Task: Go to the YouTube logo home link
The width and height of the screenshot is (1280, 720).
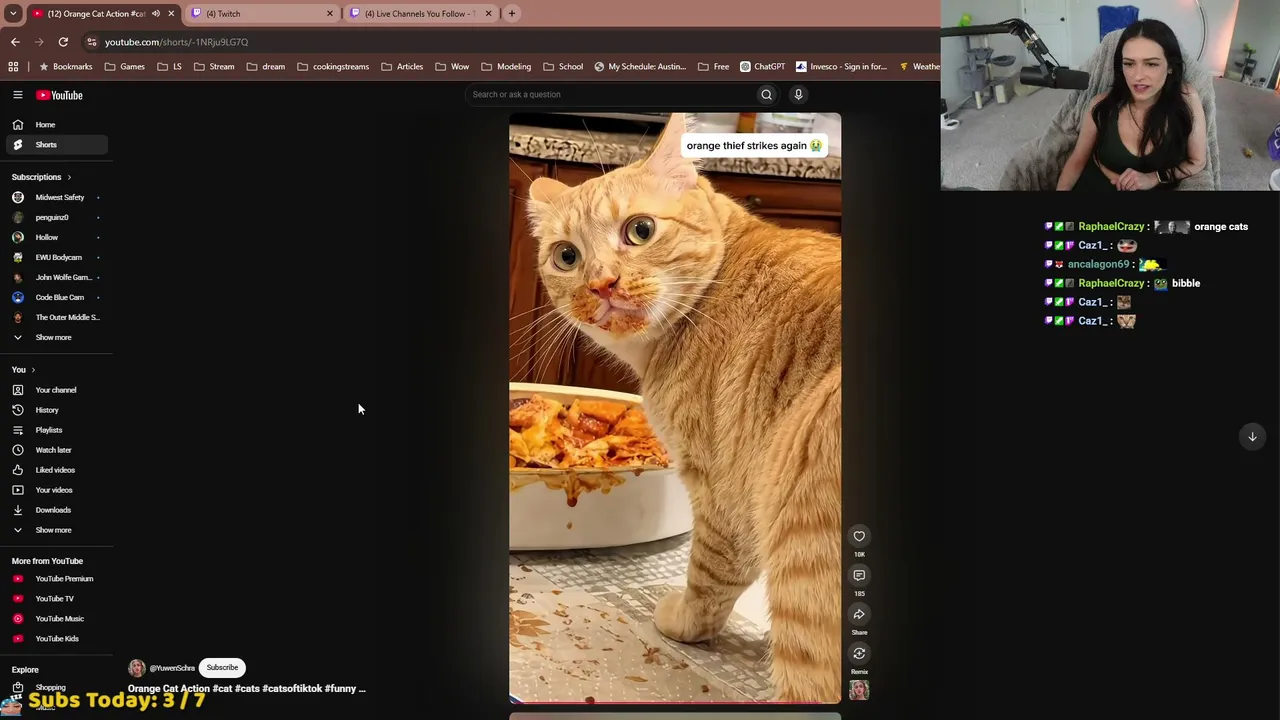Action: click(60, 95)
